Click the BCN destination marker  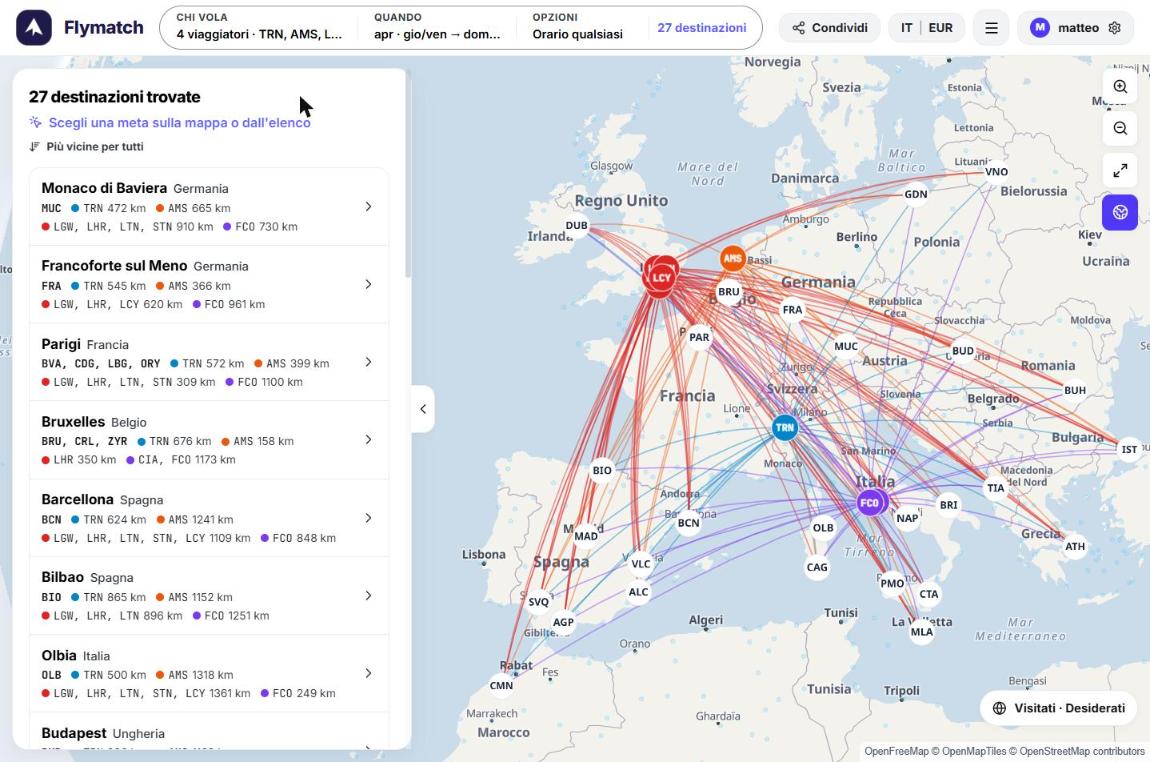(688, 523)
